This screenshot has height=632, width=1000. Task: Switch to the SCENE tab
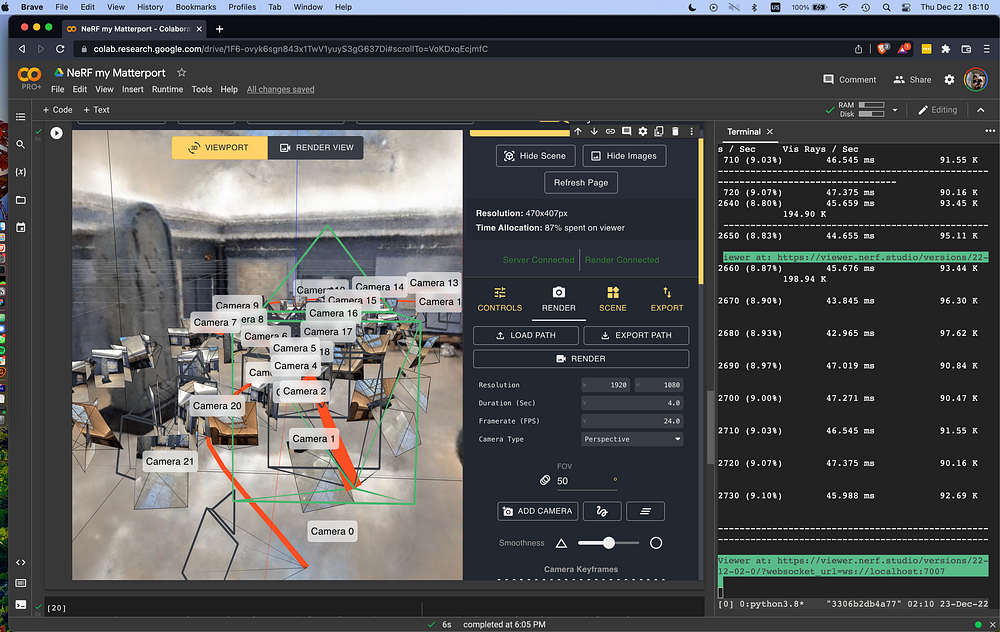pyautogui.click(x=612, y=299)
